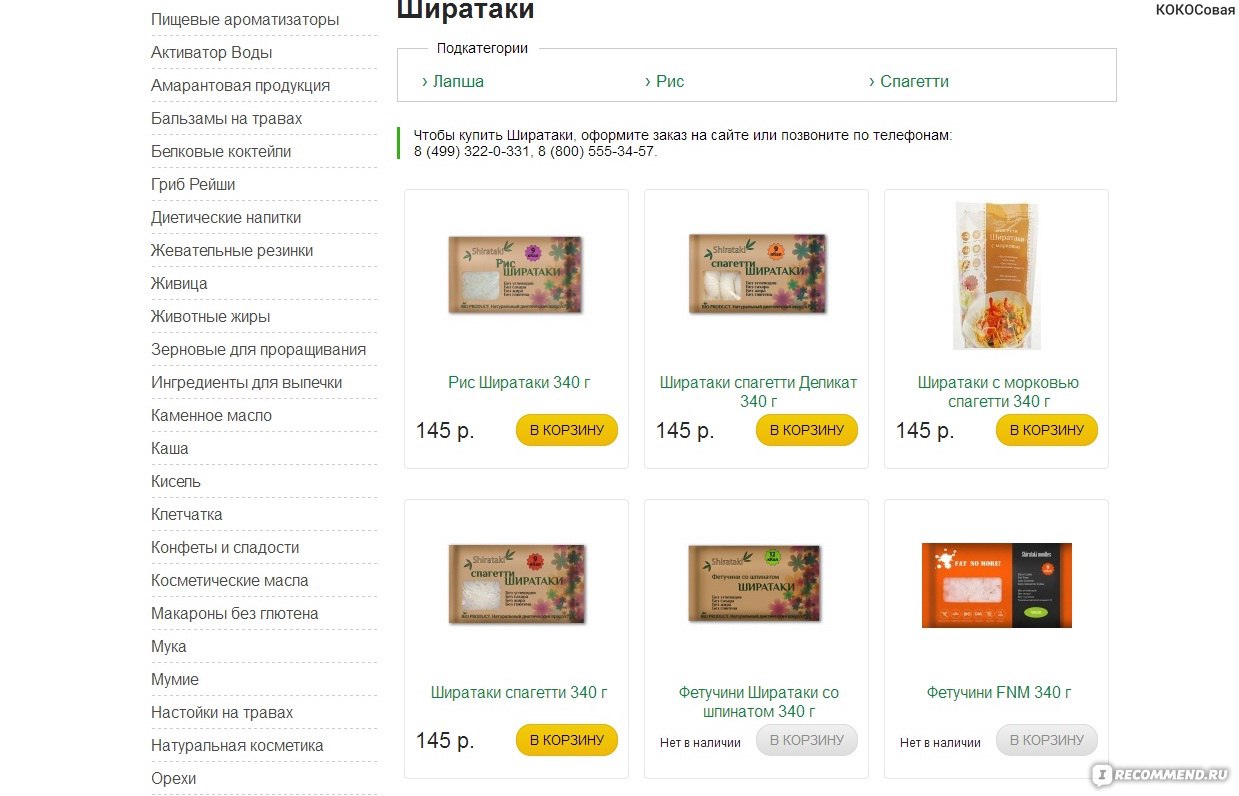
Task: Open the Ширатаки спагетти 340 г image
Action: tap(517, 585)
